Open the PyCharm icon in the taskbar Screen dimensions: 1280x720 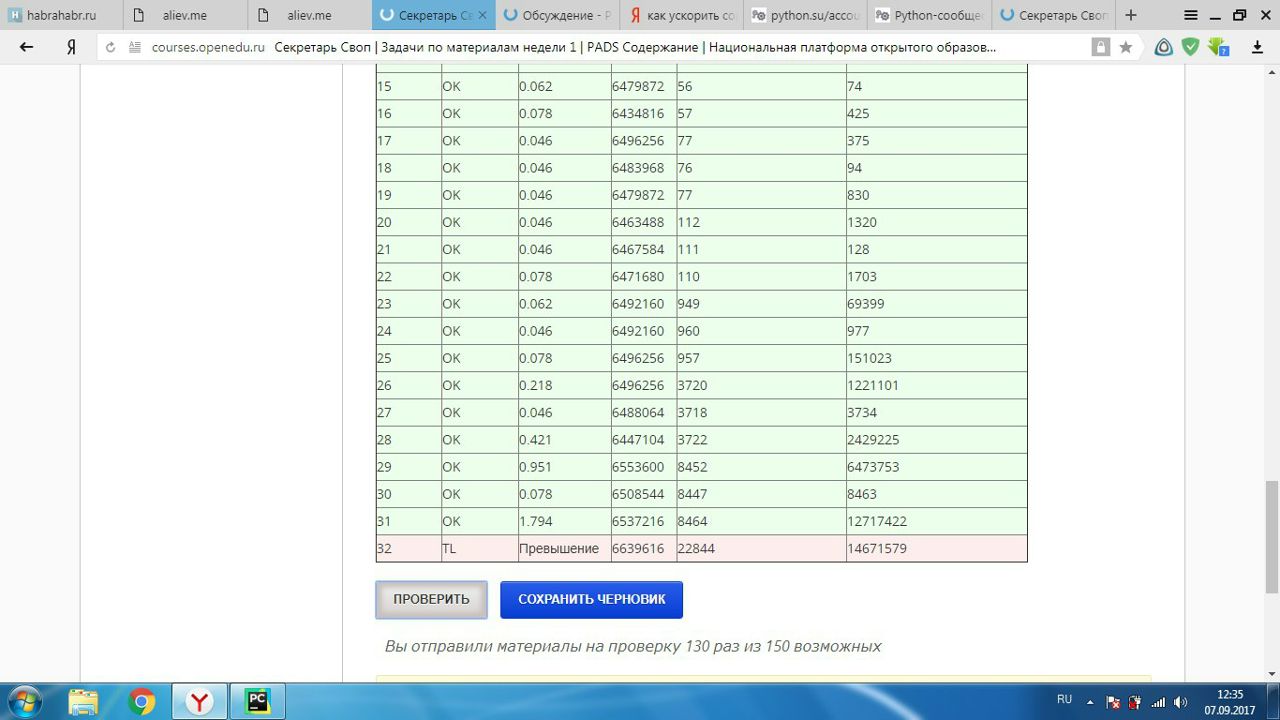[258, 701]
